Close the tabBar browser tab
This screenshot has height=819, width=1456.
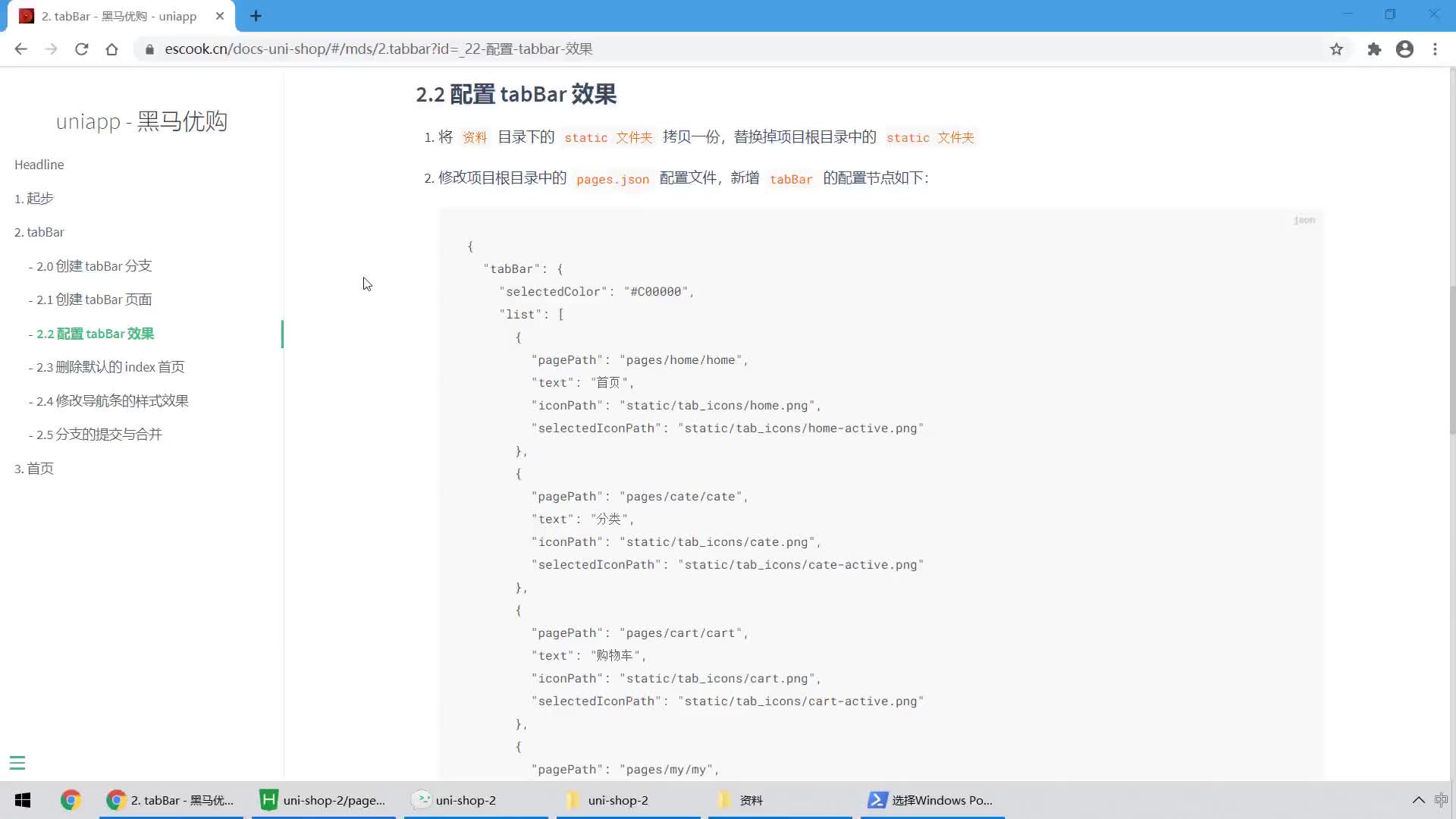point(220,16)
